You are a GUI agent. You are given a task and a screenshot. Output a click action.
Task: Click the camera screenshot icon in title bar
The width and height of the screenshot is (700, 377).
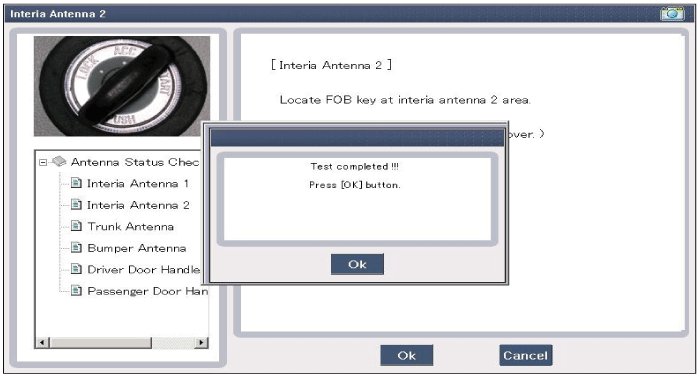tap(672, 13)
